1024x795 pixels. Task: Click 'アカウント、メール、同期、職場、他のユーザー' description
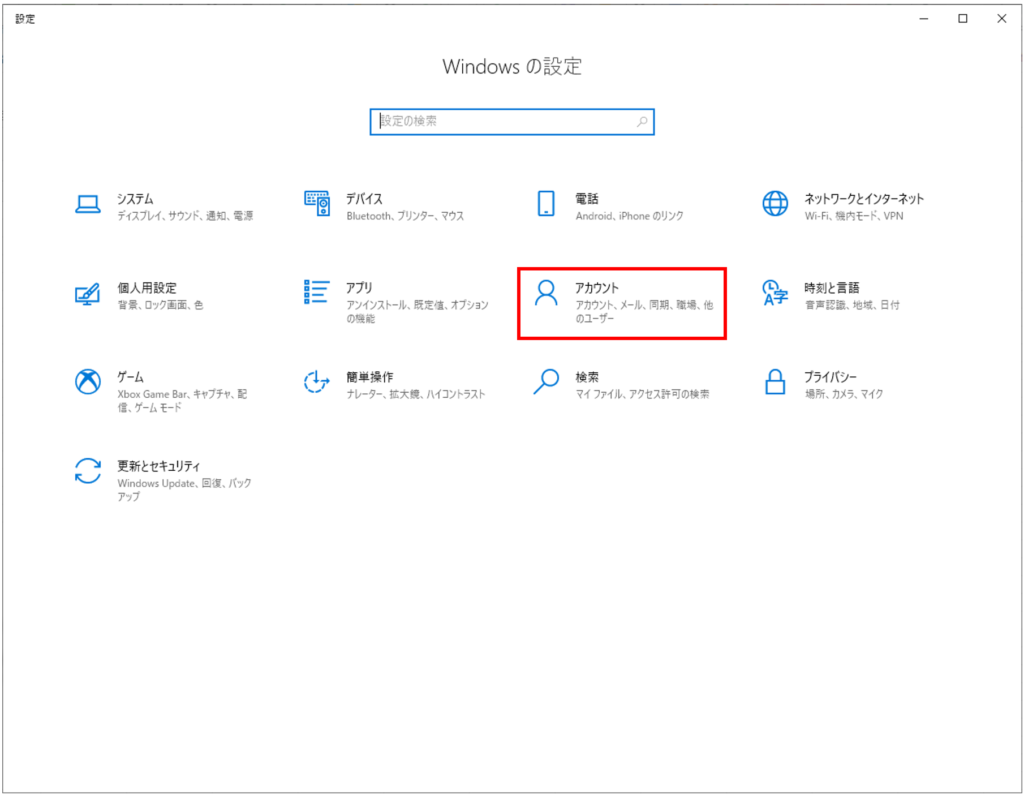(x=645, y=312)
